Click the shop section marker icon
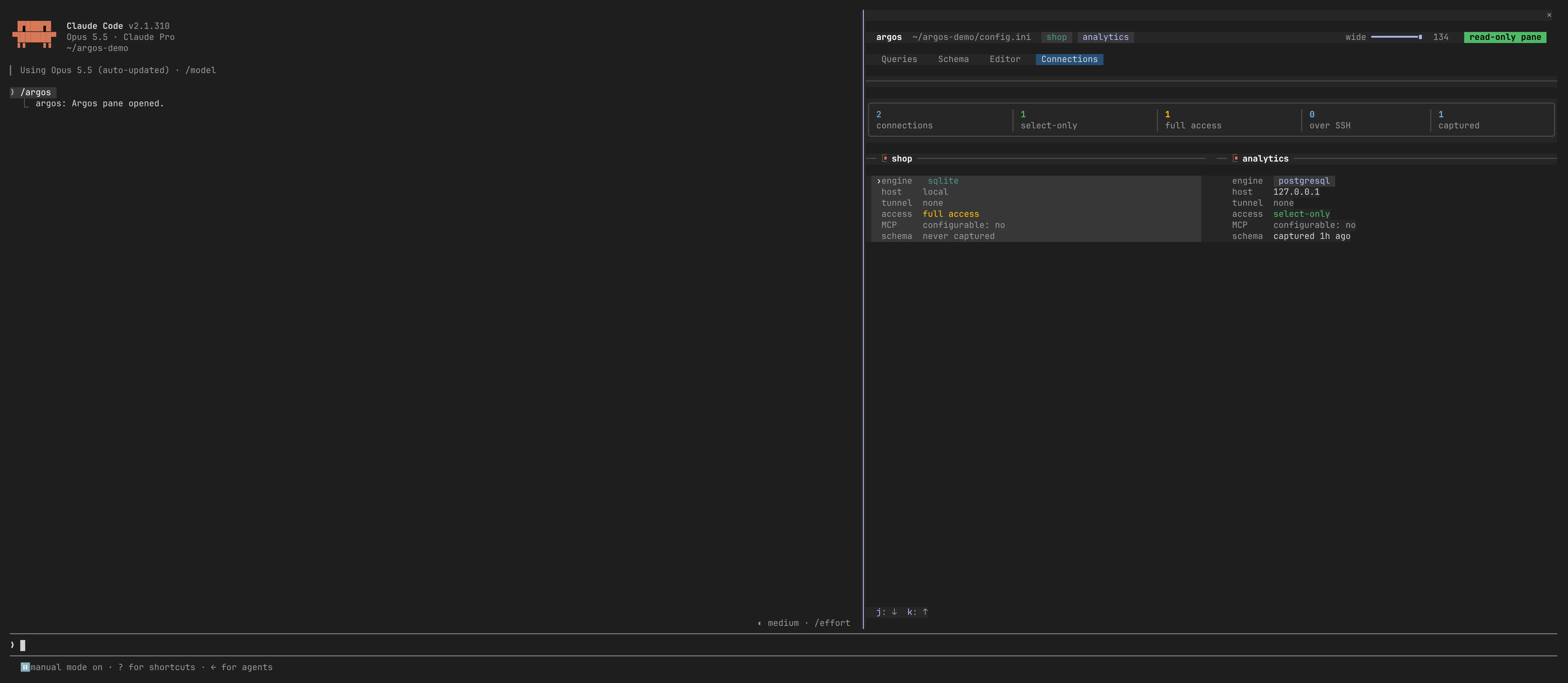This screenshot has height=683, width=1568. (x=884, y=158)
